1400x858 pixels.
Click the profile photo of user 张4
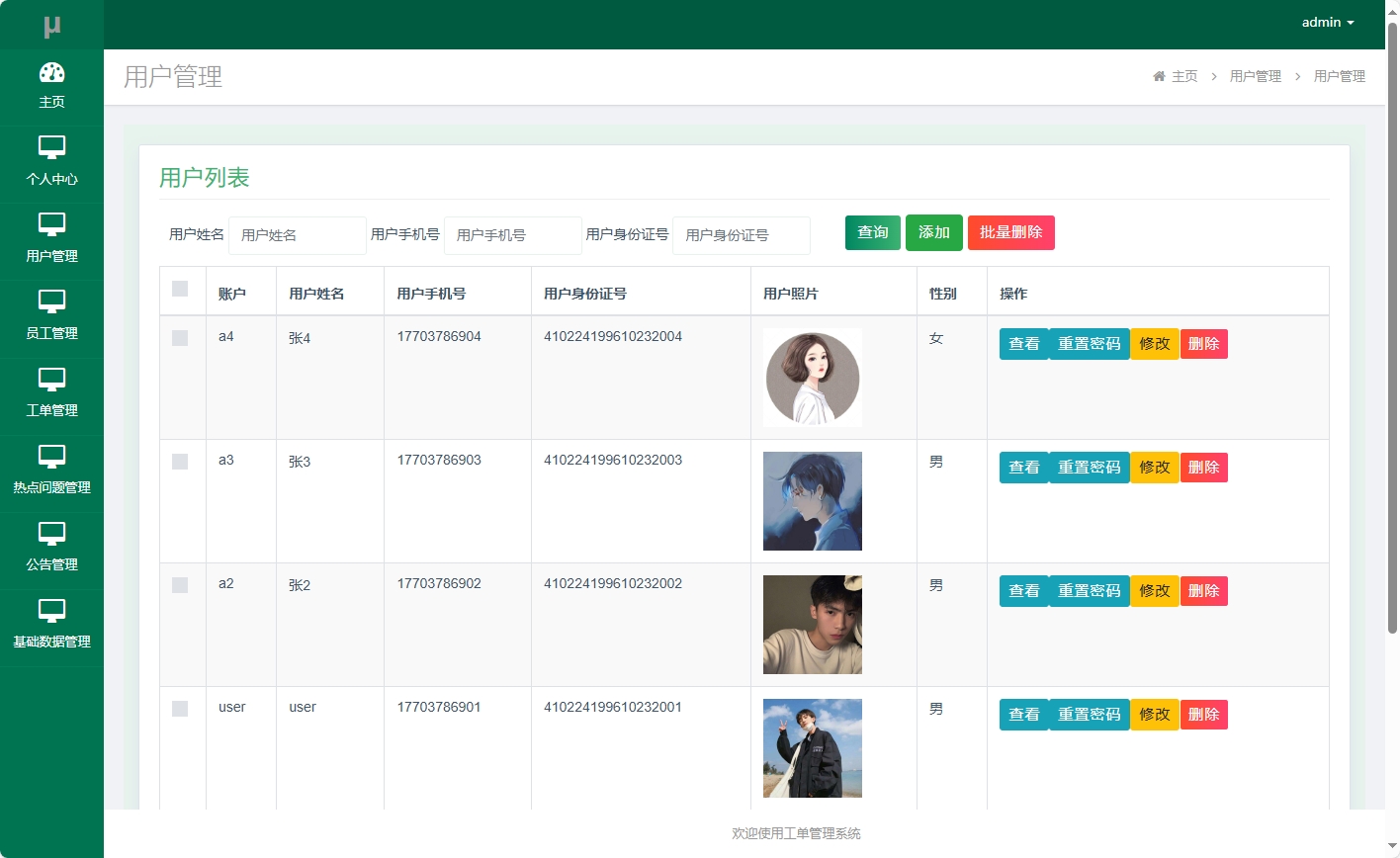(811, 377)
